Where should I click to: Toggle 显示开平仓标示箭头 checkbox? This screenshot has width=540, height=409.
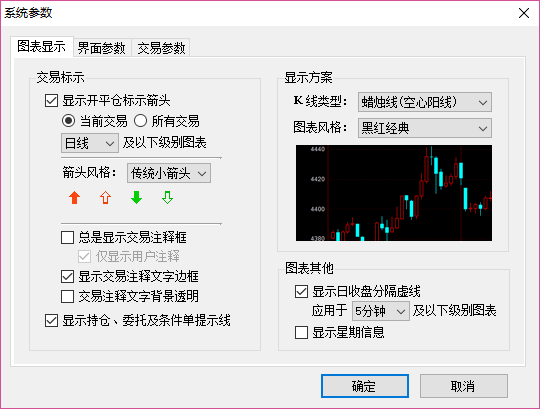click(51, 101)
